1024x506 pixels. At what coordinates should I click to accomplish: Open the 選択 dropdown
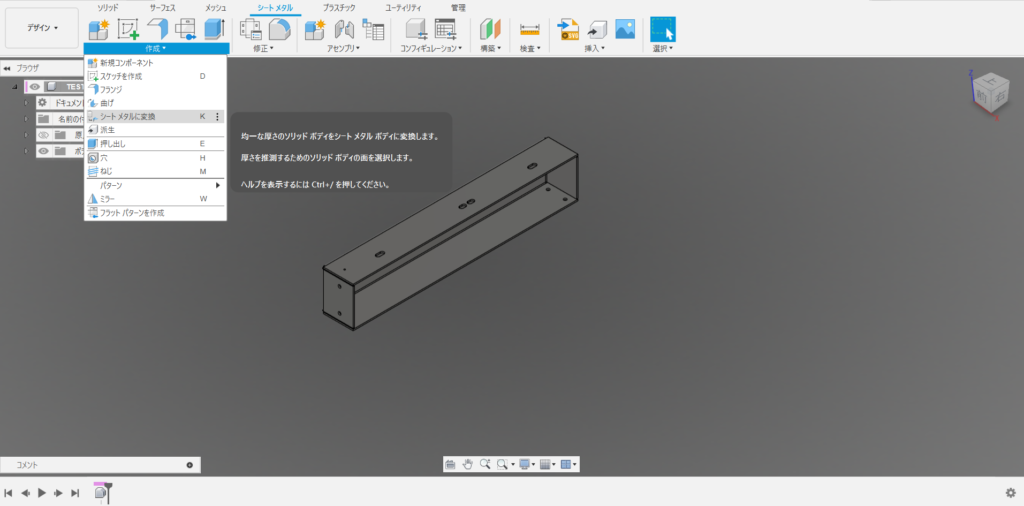point(663,48)
